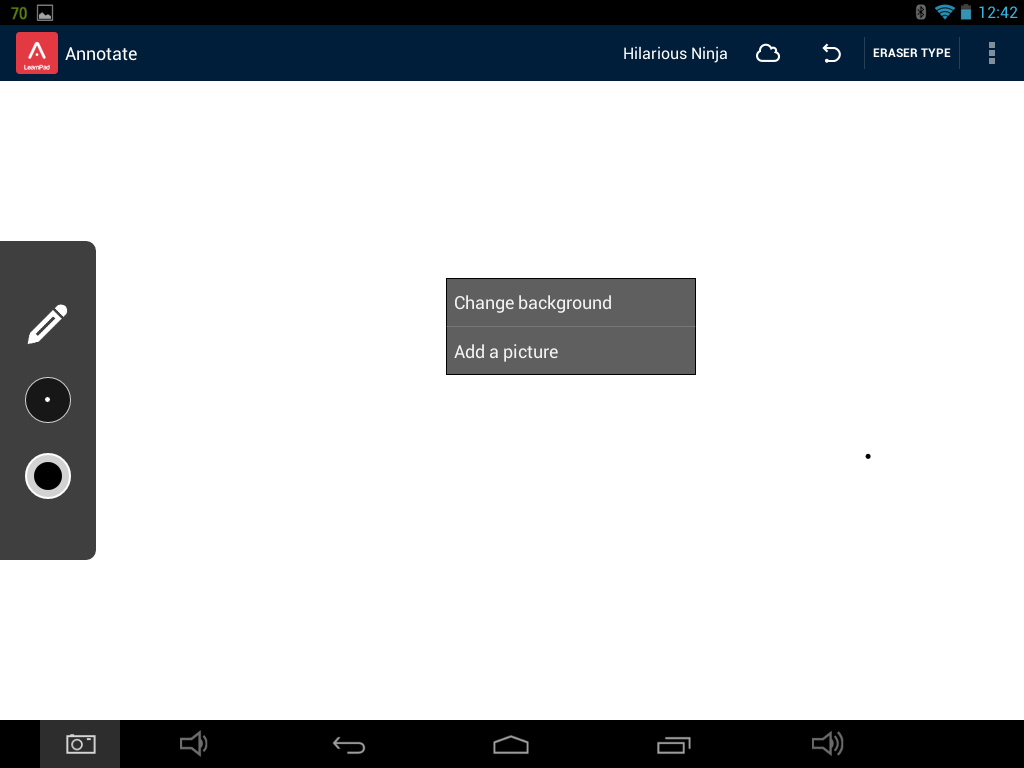Tap the picture notification icon in status bar
This screenshot has height=768, width=1024.
(45, 12)
